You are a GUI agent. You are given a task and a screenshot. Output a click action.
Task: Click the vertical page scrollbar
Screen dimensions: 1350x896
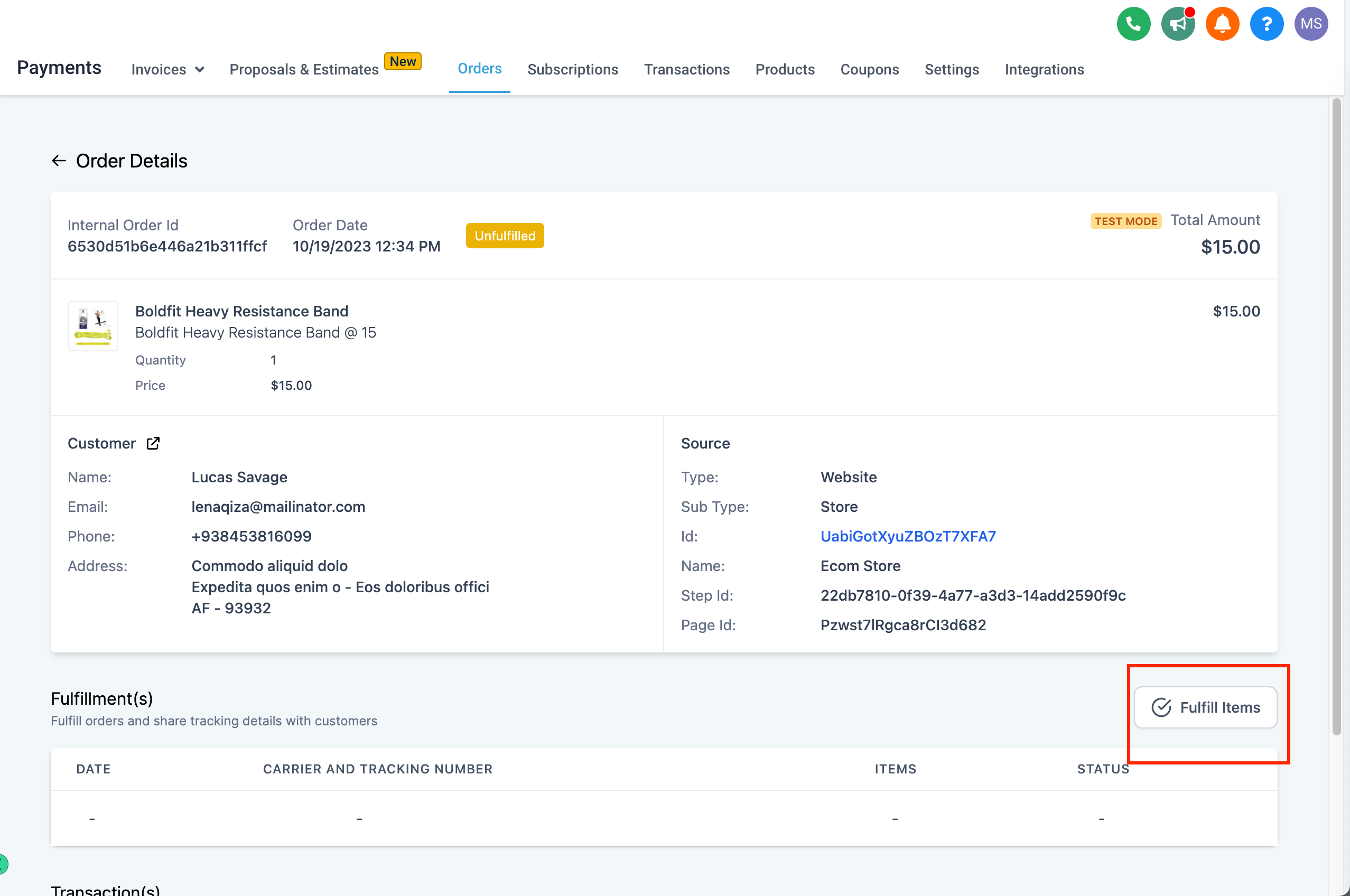pos(1336,417)
